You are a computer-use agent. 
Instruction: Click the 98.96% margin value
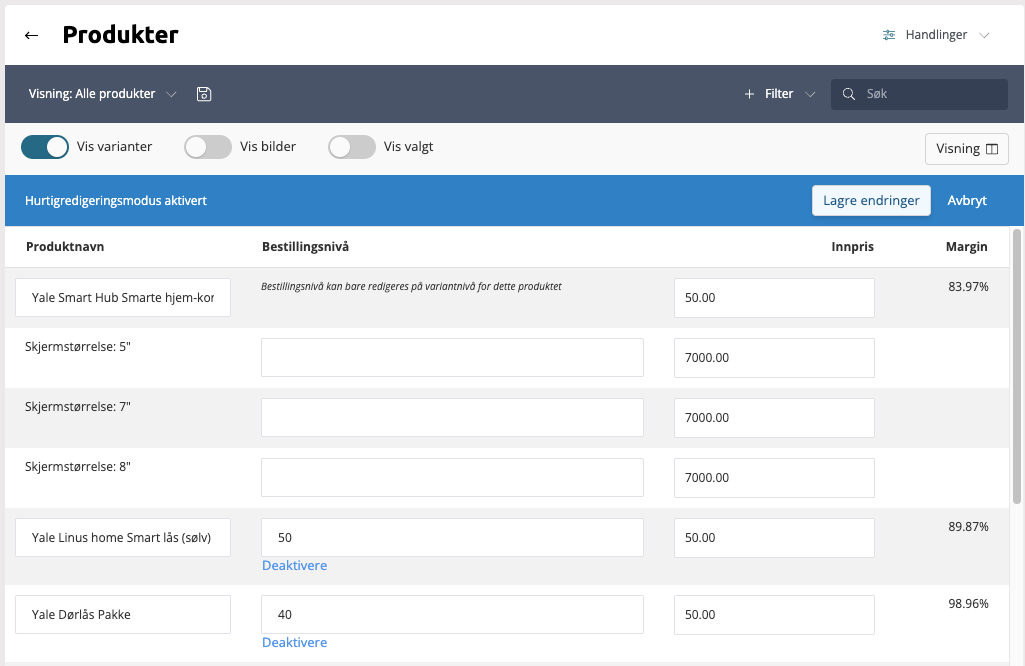click(968, 603)
